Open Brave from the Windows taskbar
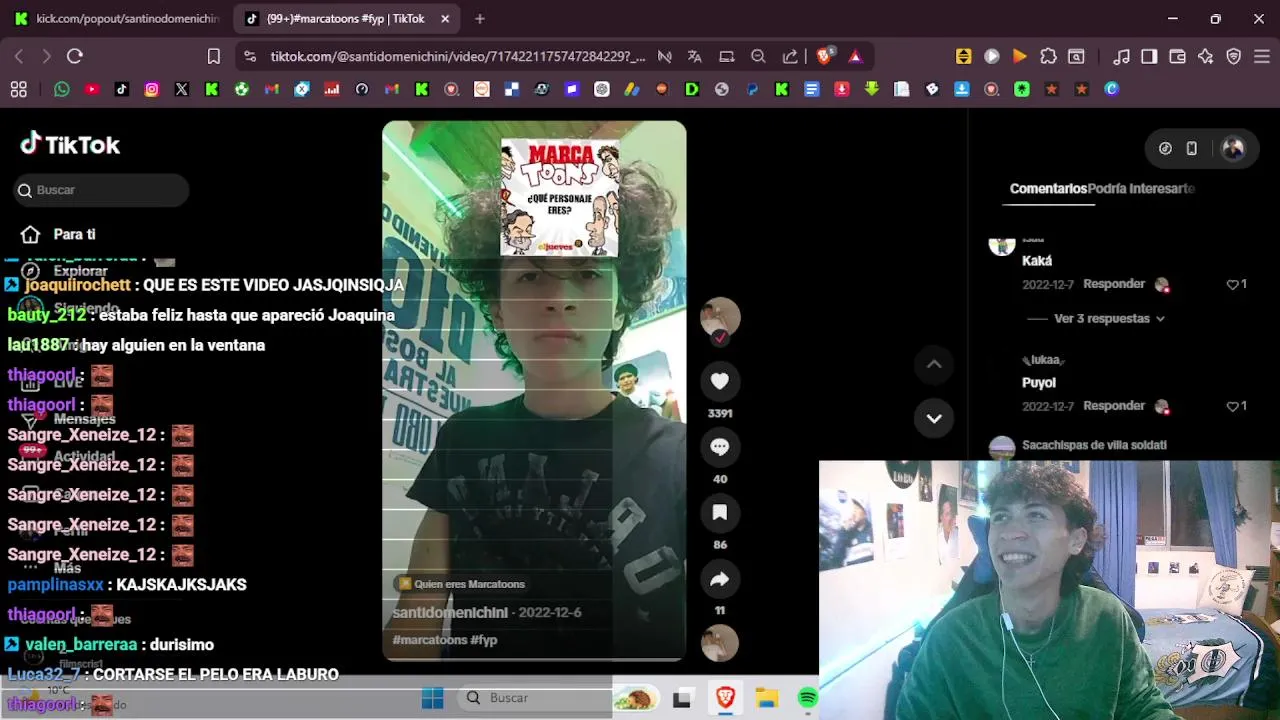Viewport: 1280px width, 720px height. pyautogui.click(x=725, y=697)
